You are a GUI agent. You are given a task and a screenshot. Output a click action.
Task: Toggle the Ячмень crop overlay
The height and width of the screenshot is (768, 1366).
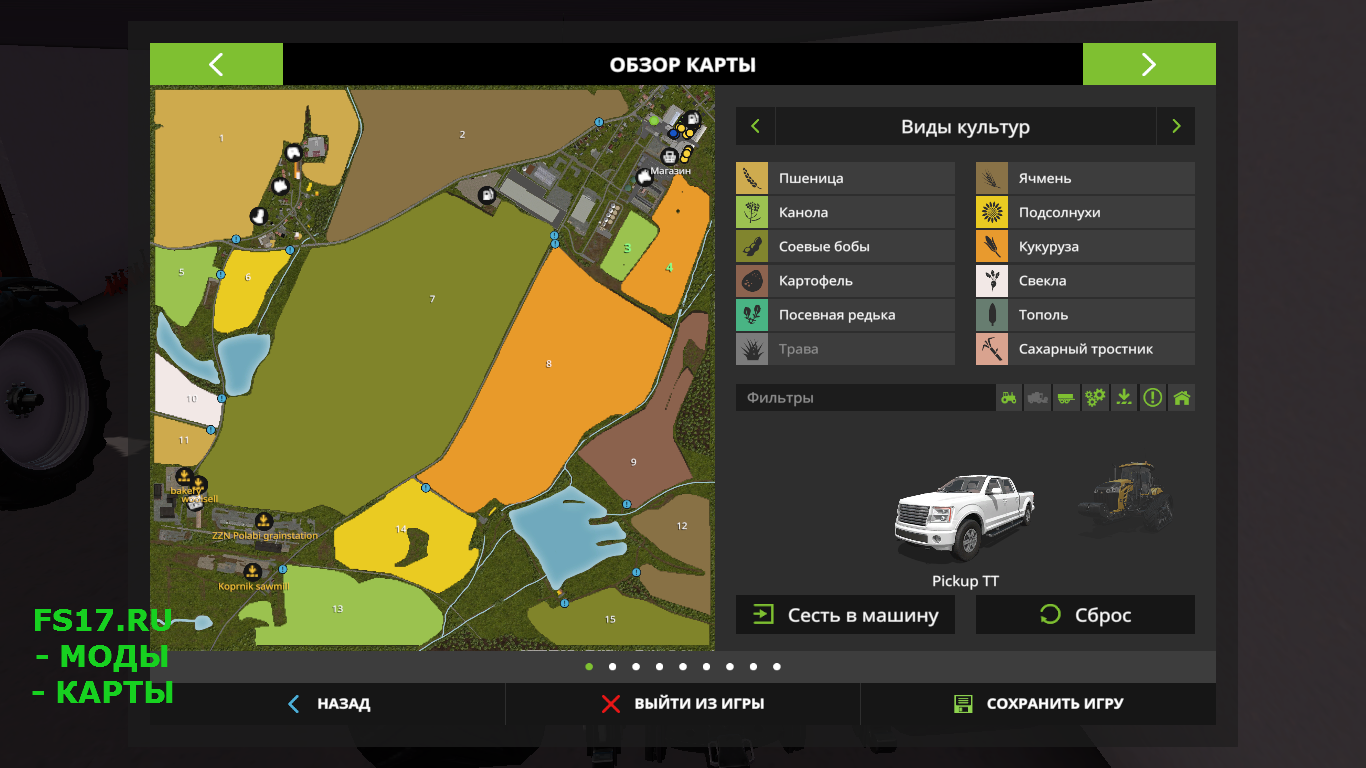pyautogui.click(x=1085, y=178)
